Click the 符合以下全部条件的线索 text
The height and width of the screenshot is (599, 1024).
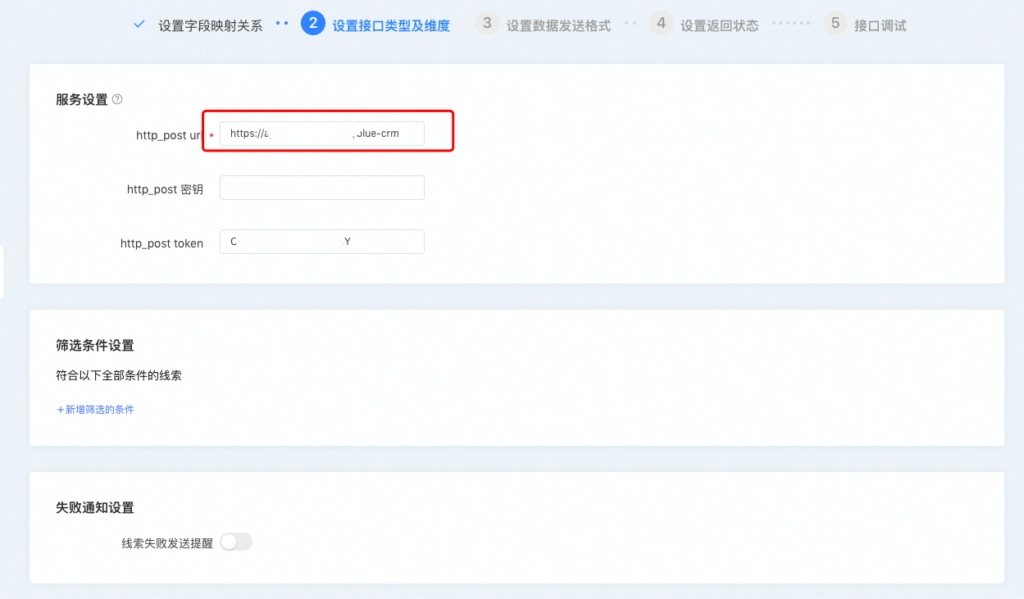click(119, 376)
